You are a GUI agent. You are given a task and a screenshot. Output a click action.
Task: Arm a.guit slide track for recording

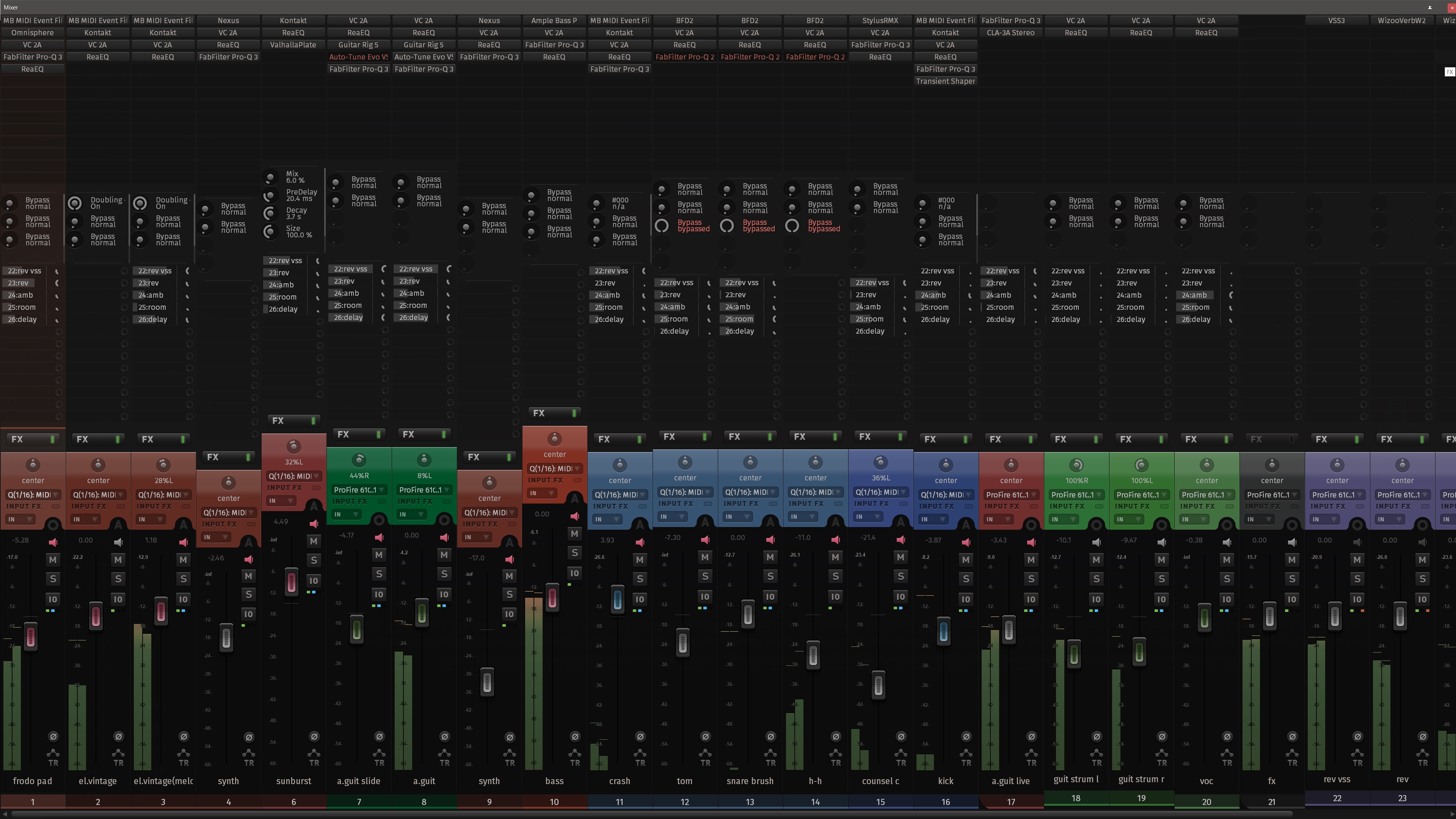379,520
